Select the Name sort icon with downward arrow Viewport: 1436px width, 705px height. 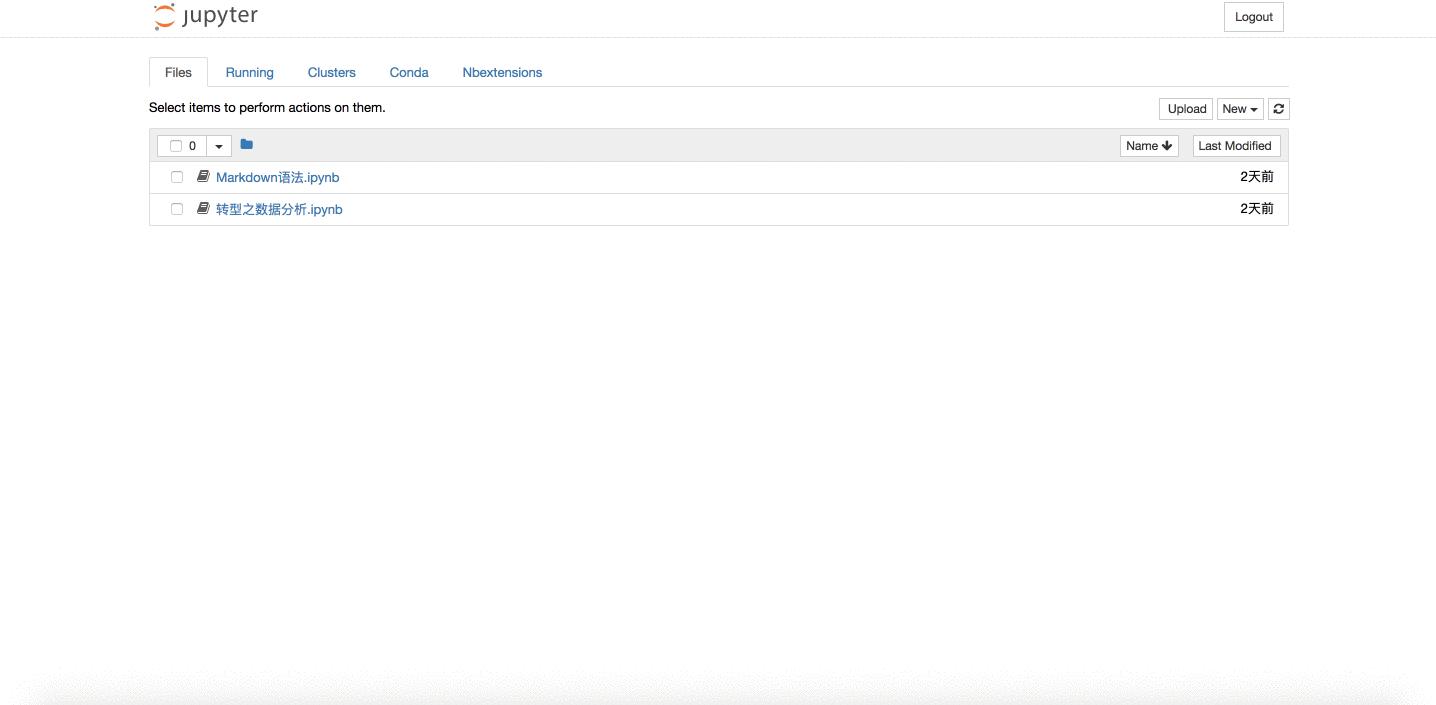[x=1147, y=145]
